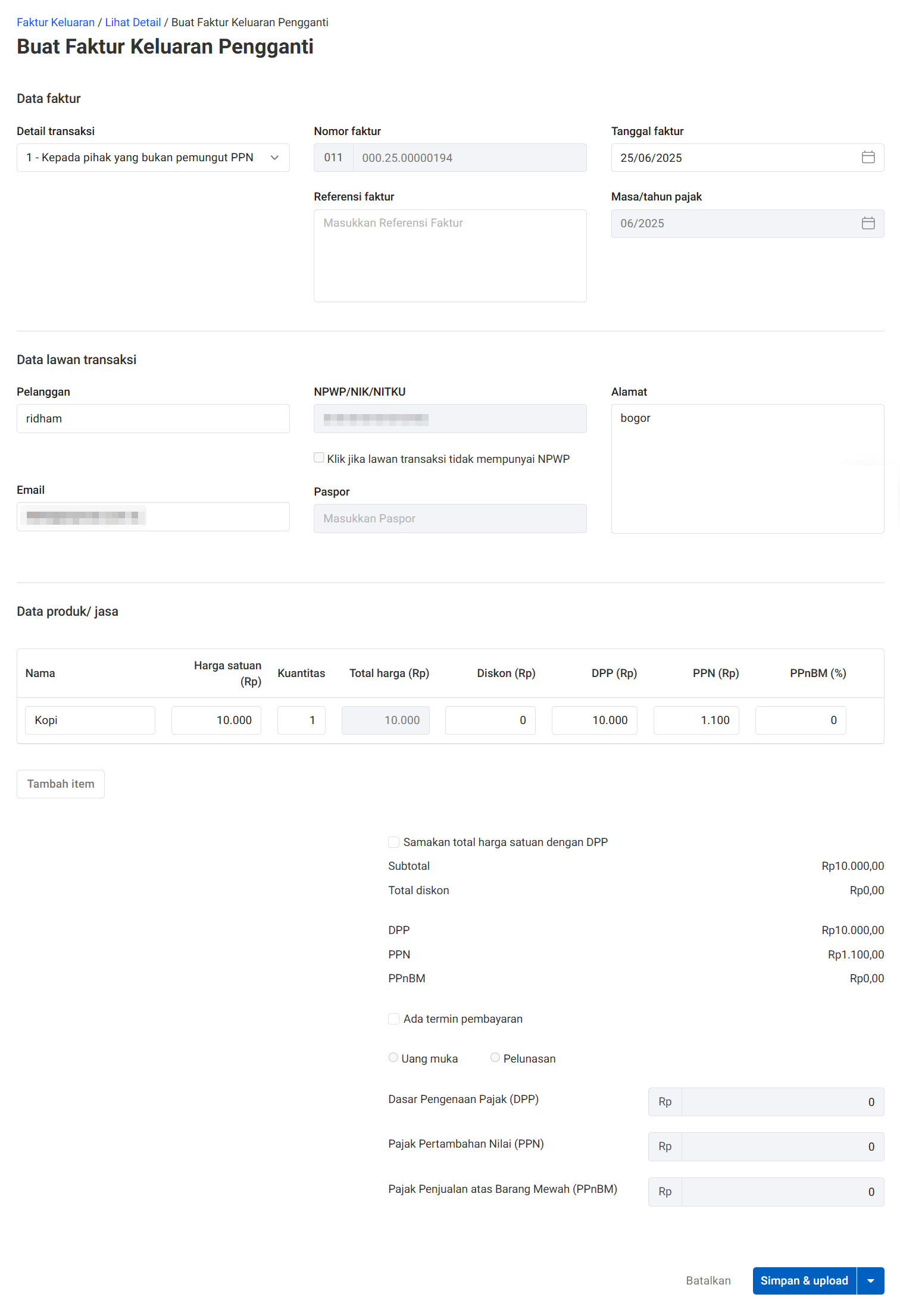Click the Alamat text area with bogor
The height and width of the screenshot is (1316, 900).
[747, 469]
